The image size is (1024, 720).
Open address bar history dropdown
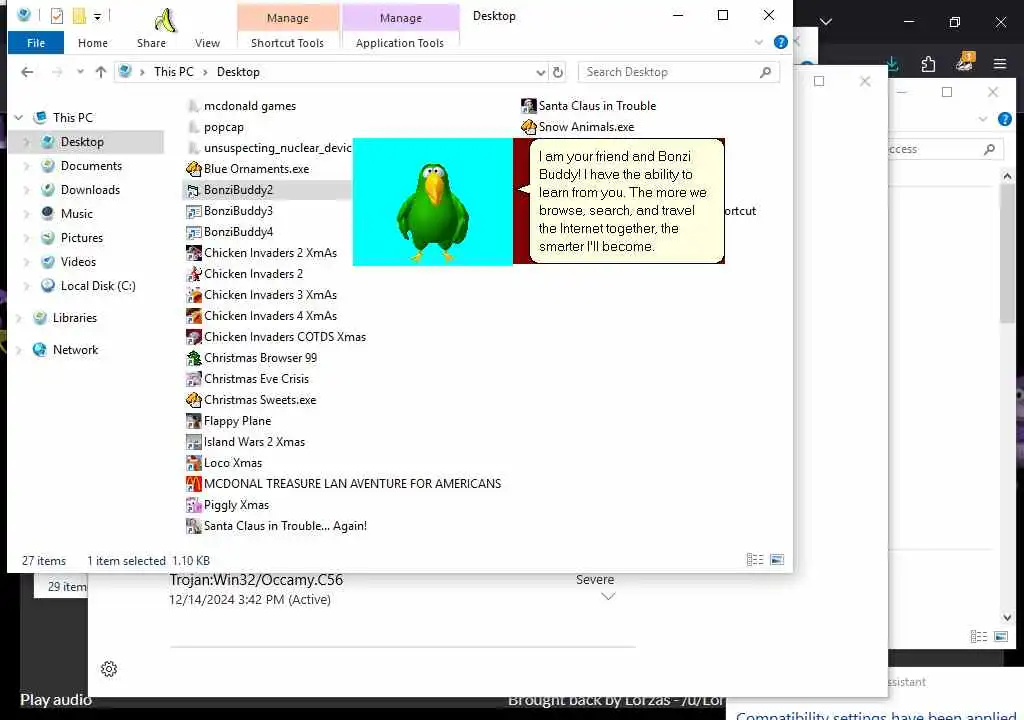(x=541, y=73)
